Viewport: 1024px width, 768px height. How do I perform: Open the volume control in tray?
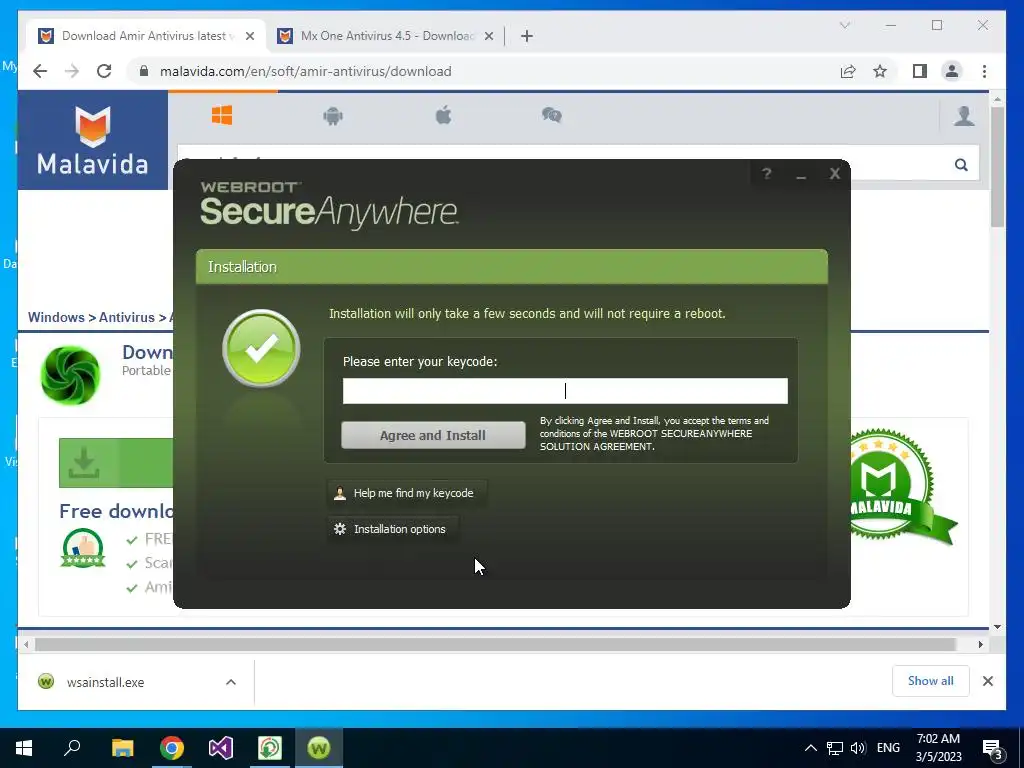tap(858, 748)
